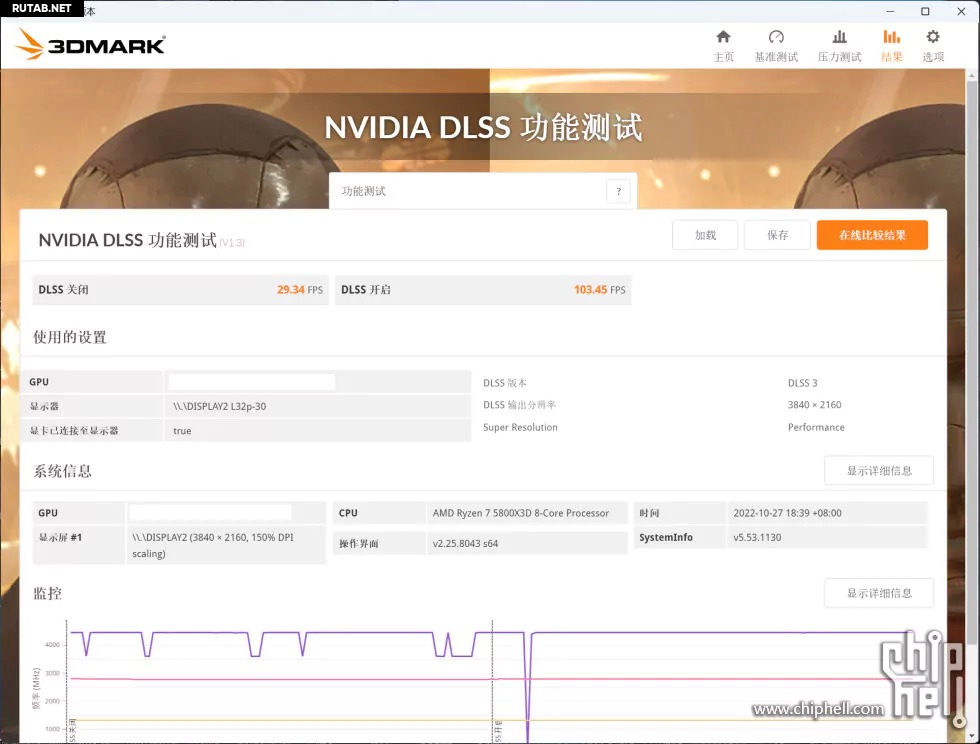Click the dashed DLSS 开启 marker on the chart
980x744 pixels.
[x=492, y=680]
